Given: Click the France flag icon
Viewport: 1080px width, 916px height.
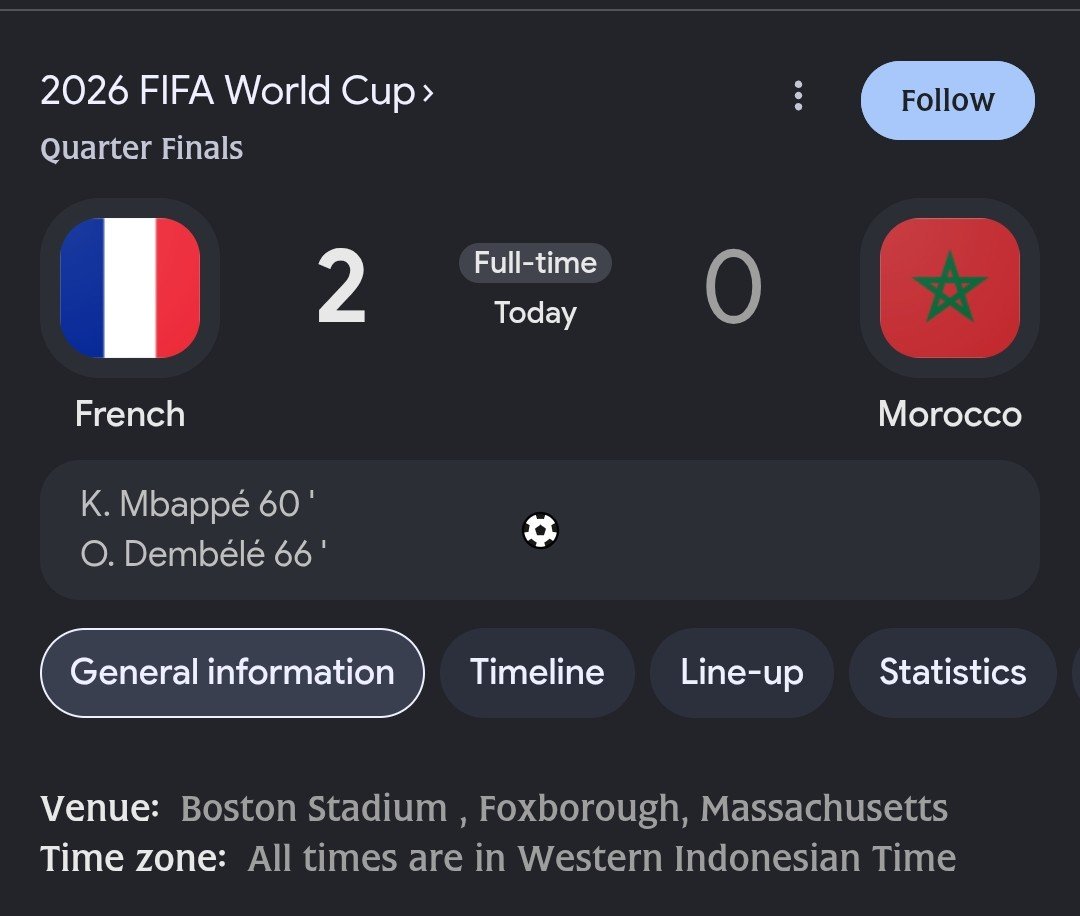Looking at the screenshot, I should [x=130, y=288].
